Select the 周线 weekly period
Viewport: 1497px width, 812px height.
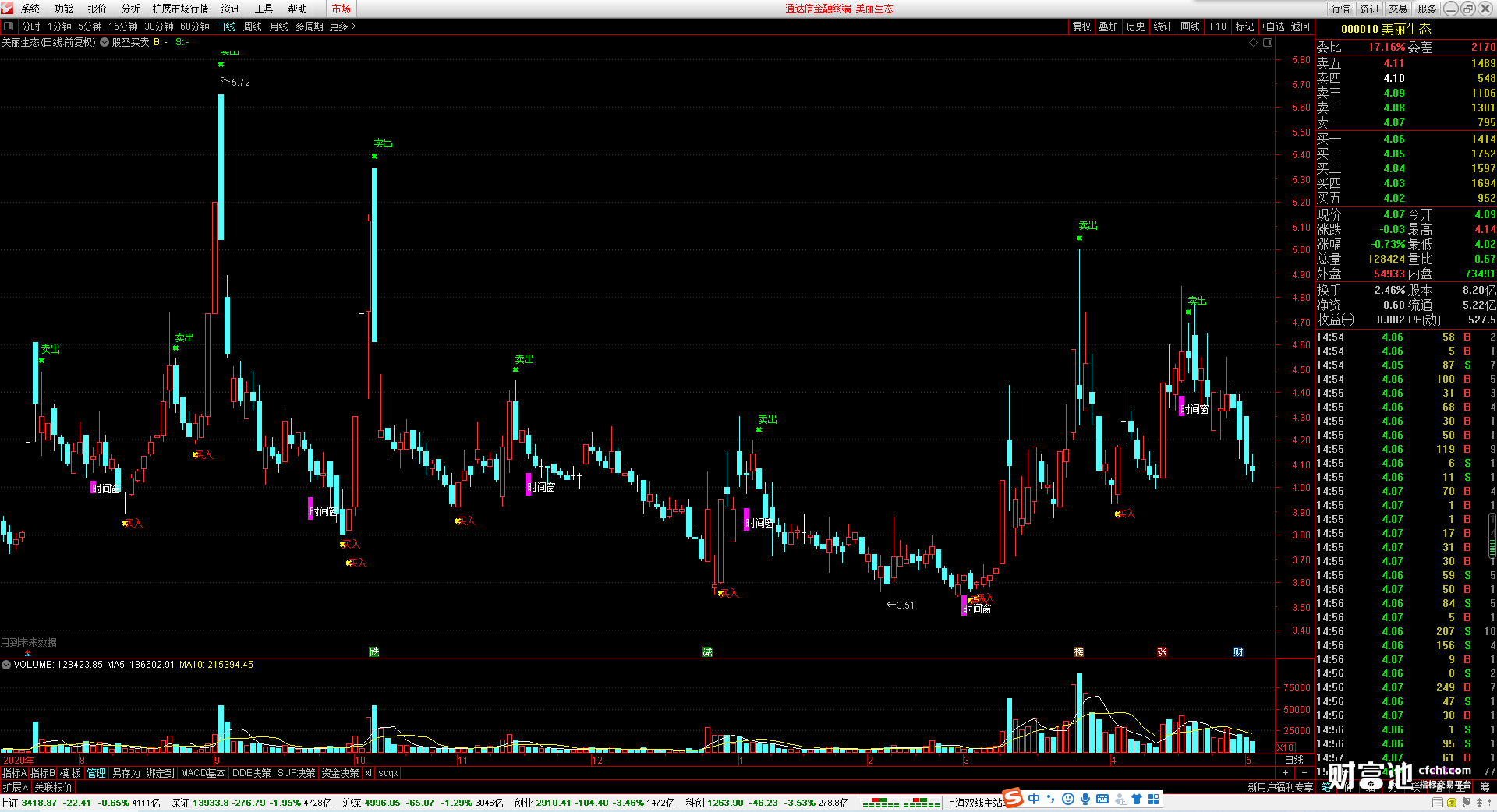[253, 26]
